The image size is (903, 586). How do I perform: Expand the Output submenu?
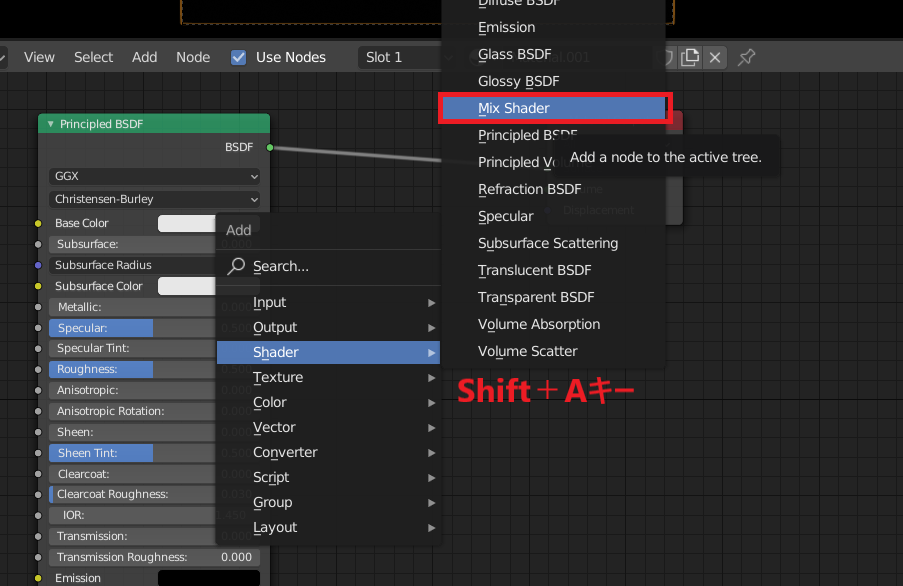[x=328, y=327]
